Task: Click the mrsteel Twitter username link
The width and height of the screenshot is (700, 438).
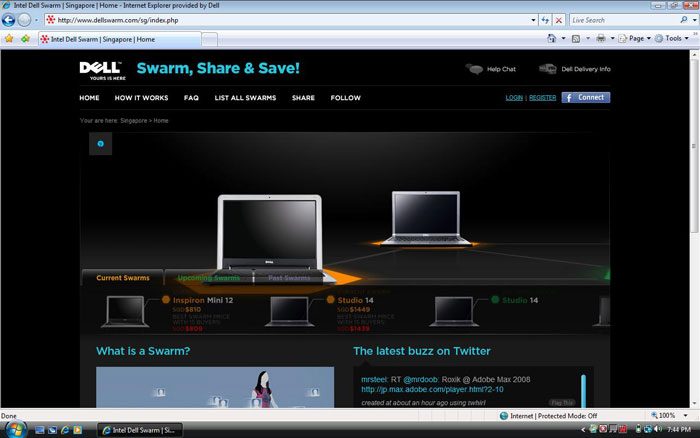Action: 374,380
